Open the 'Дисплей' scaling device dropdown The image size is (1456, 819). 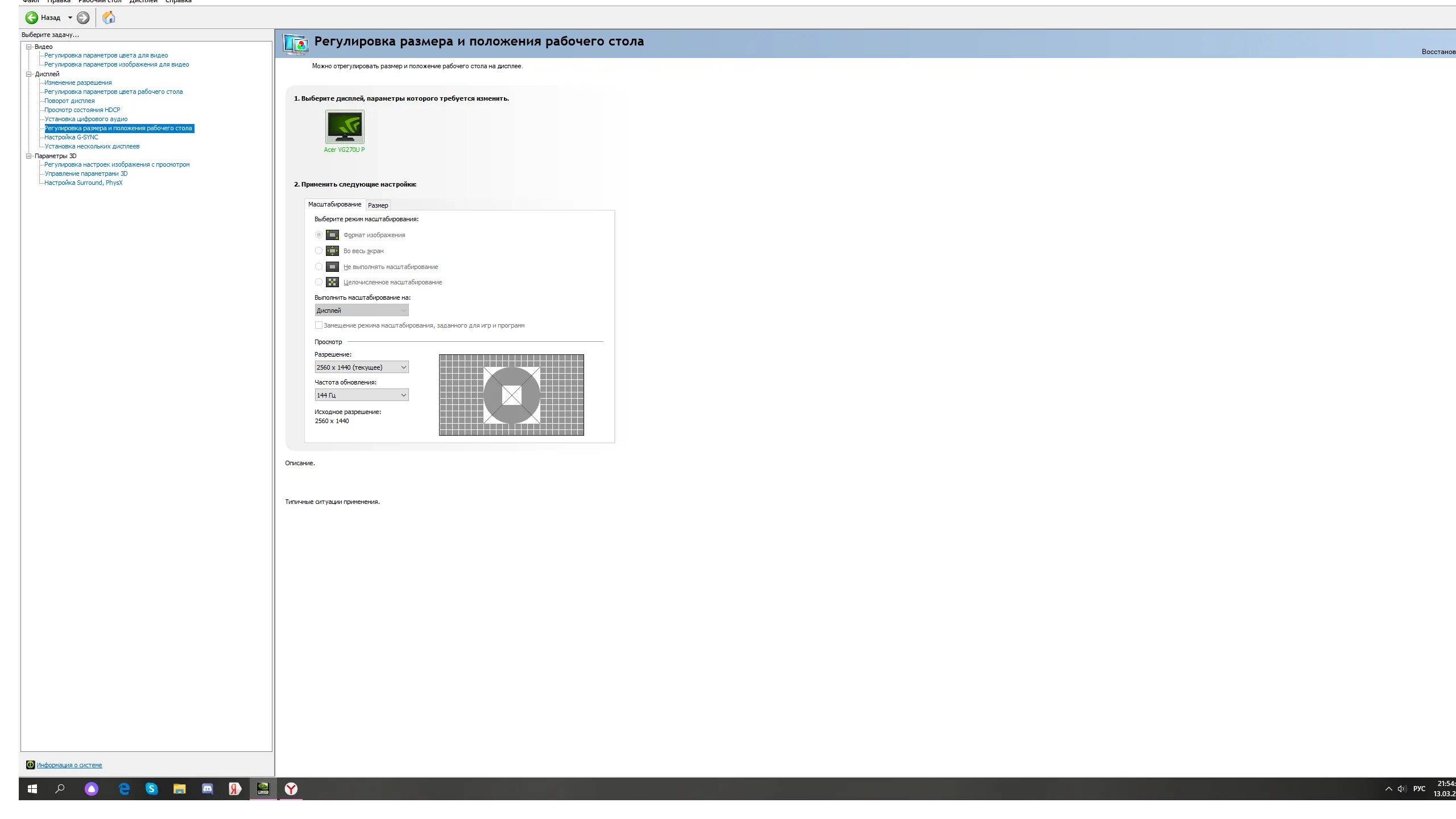[362, 311]
